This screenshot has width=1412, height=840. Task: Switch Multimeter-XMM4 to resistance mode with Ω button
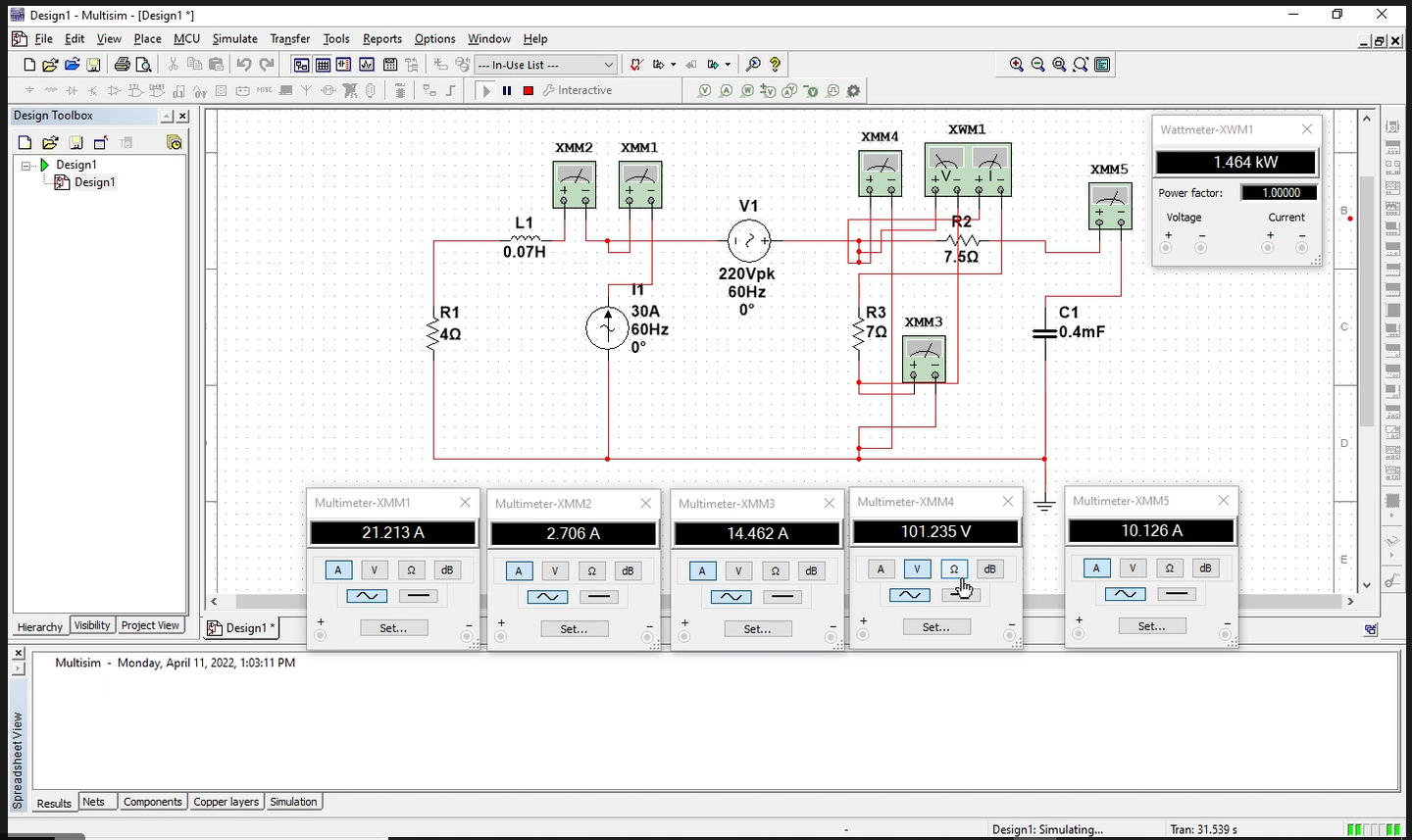(953, 568)
